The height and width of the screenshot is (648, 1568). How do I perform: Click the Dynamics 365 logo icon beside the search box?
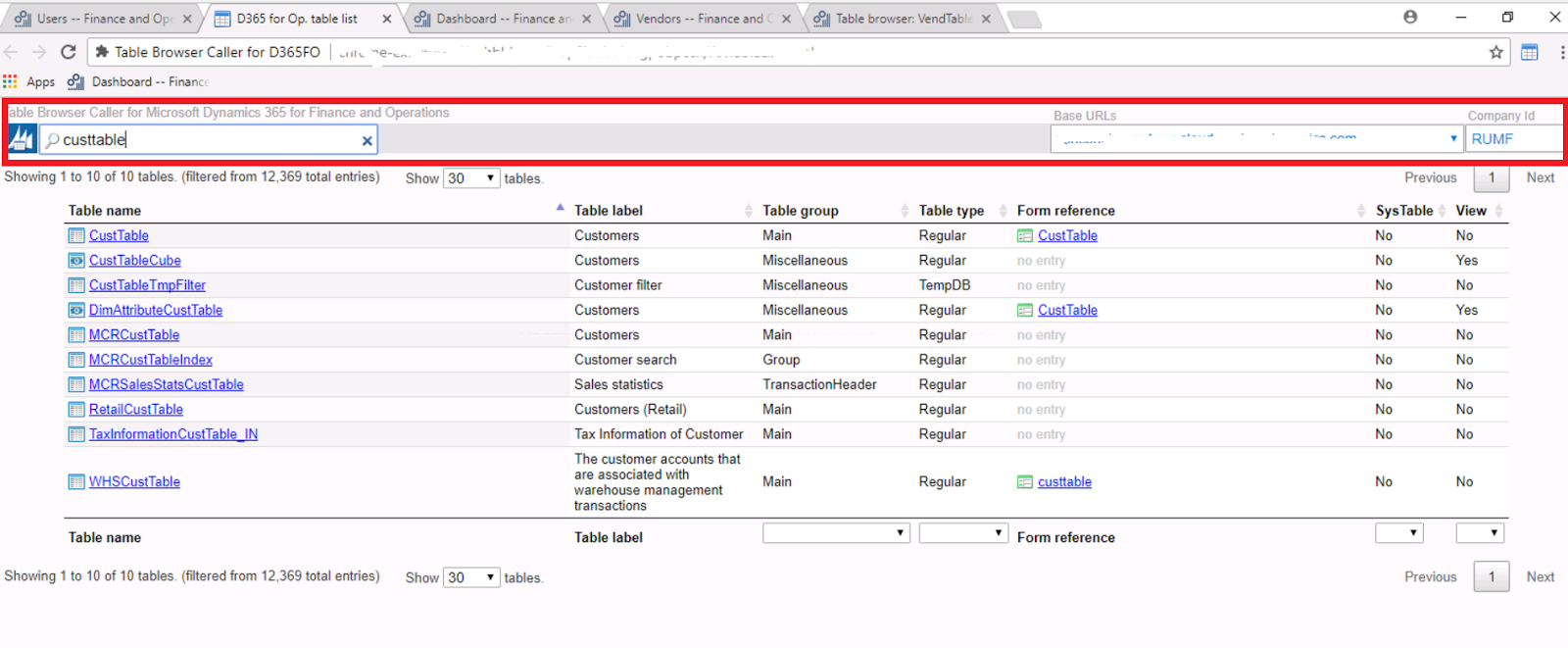pos(22,139)
